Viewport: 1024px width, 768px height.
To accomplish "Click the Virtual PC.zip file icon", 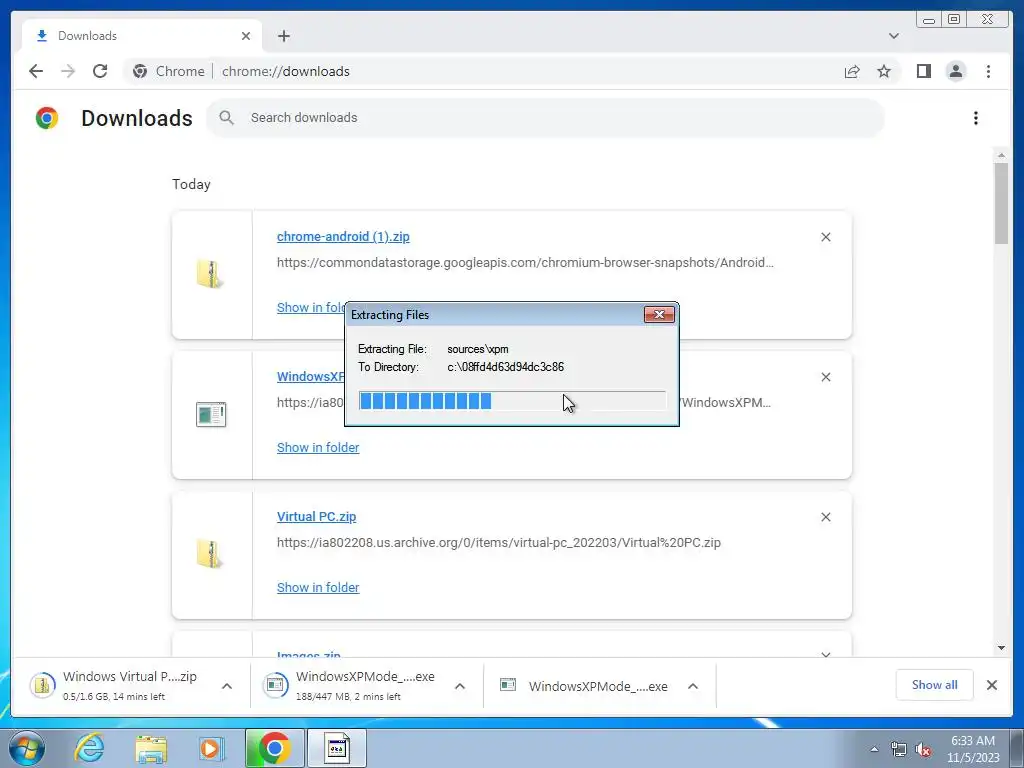I will 210,554.
